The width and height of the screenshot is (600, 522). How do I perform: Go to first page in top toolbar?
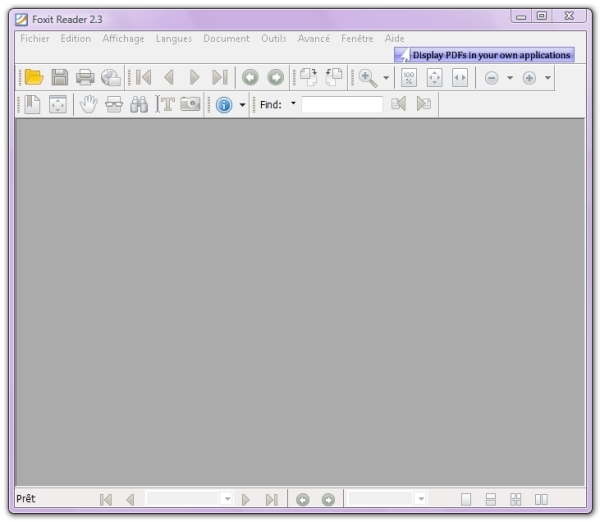point(143,77)
